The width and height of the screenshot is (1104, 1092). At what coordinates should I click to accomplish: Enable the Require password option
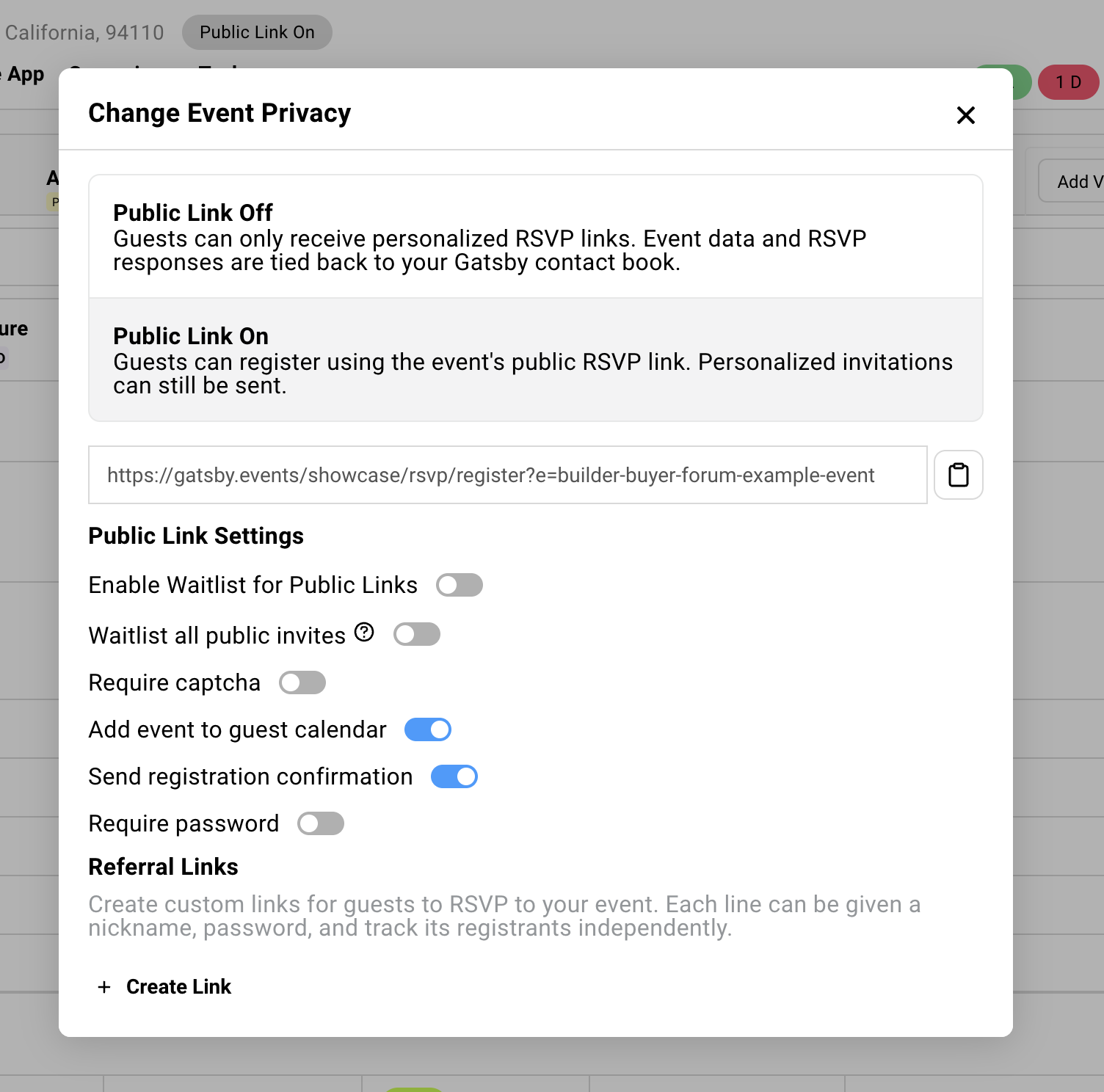[321, 823]
